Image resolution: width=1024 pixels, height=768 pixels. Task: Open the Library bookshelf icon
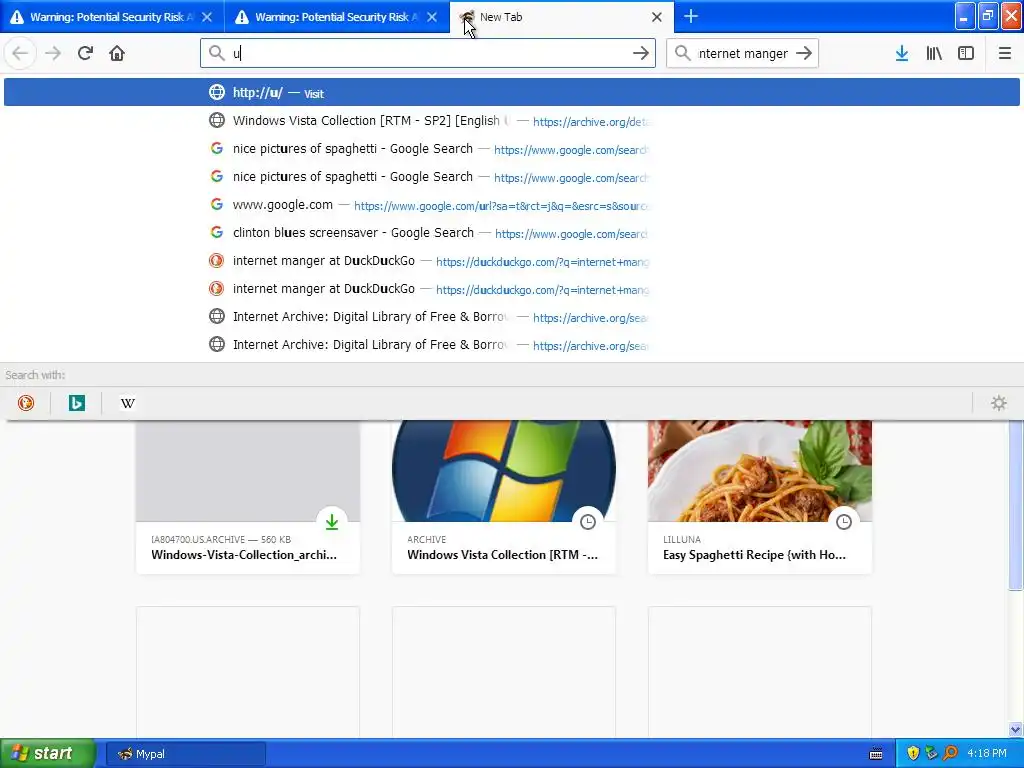pos(934,53)
